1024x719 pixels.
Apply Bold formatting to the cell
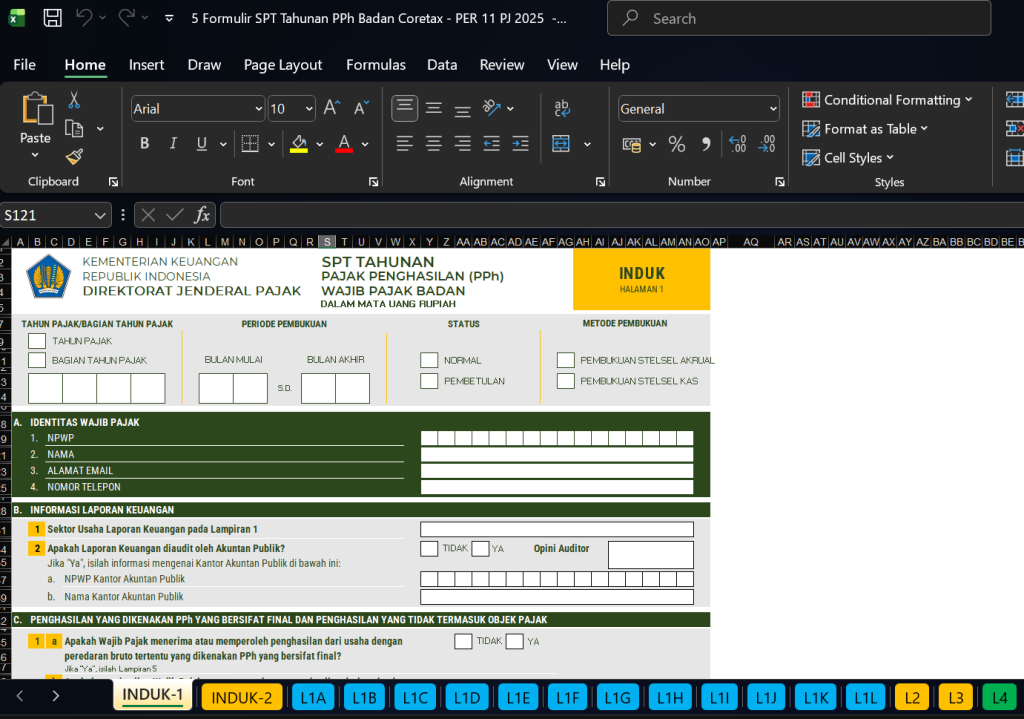coord(144,143)
